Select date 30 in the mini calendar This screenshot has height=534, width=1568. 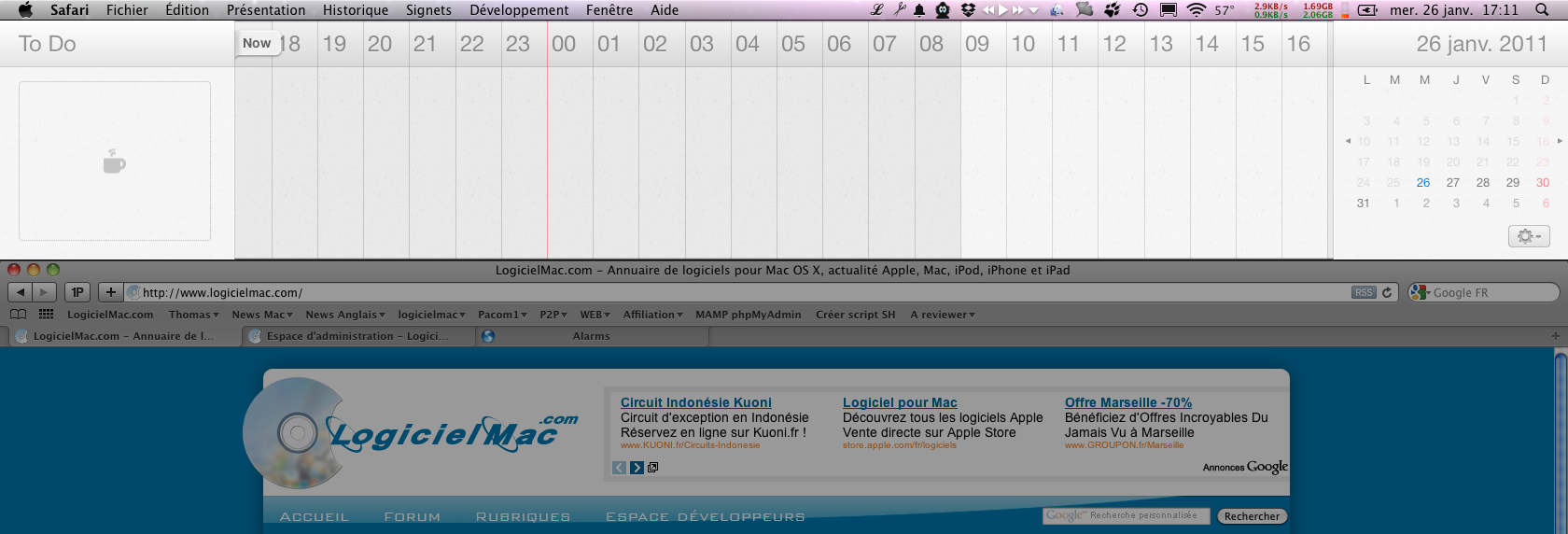(x=1543, y=182)
